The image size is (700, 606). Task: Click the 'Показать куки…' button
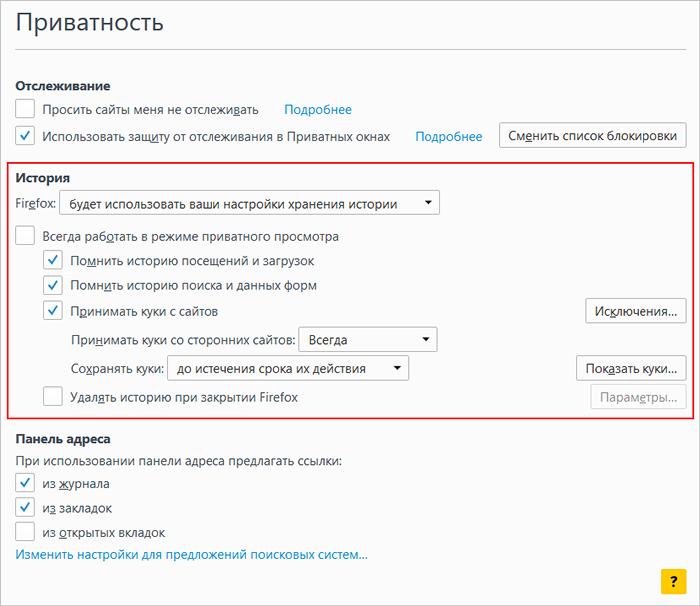click(x=631, y=368)
